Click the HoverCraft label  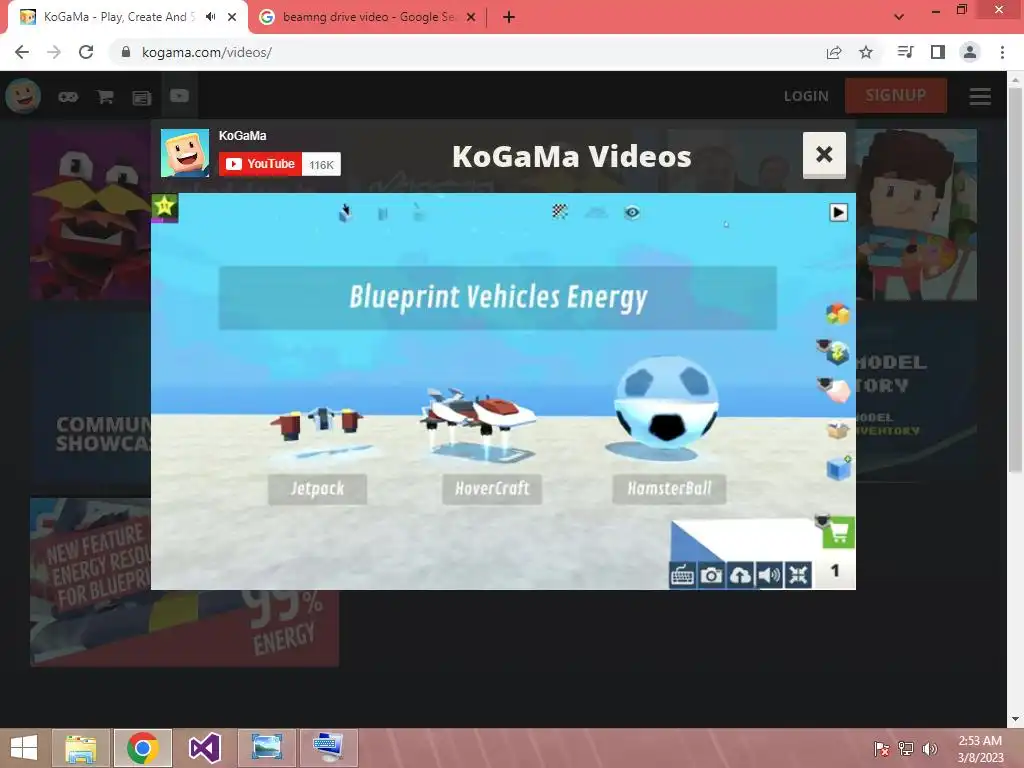(492, 488)
